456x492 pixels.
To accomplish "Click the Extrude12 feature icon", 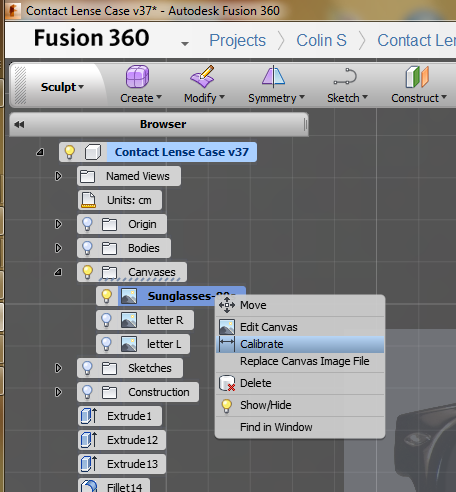I will click(89, 440).
